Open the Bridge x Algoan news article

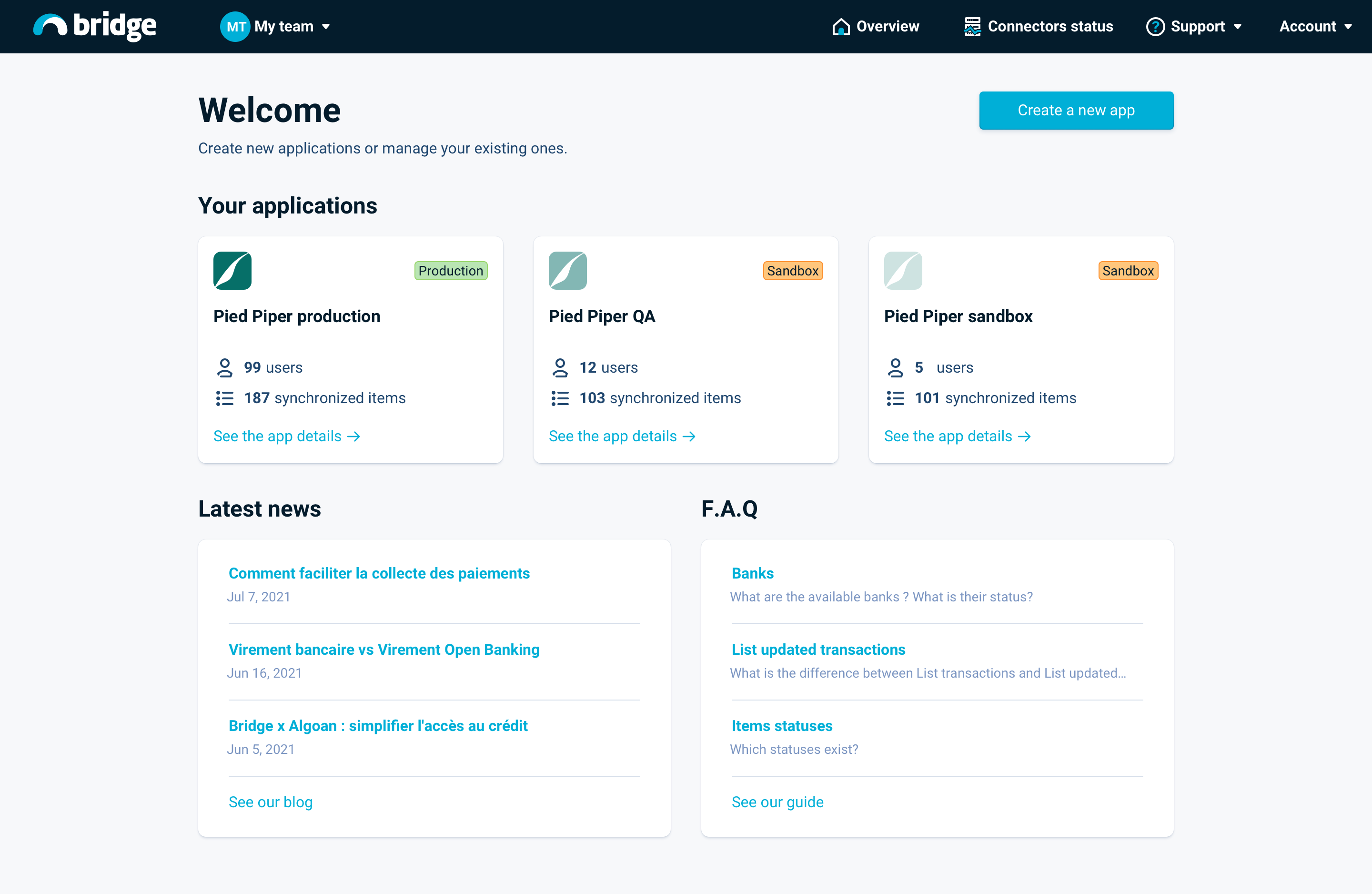point(378,726)
